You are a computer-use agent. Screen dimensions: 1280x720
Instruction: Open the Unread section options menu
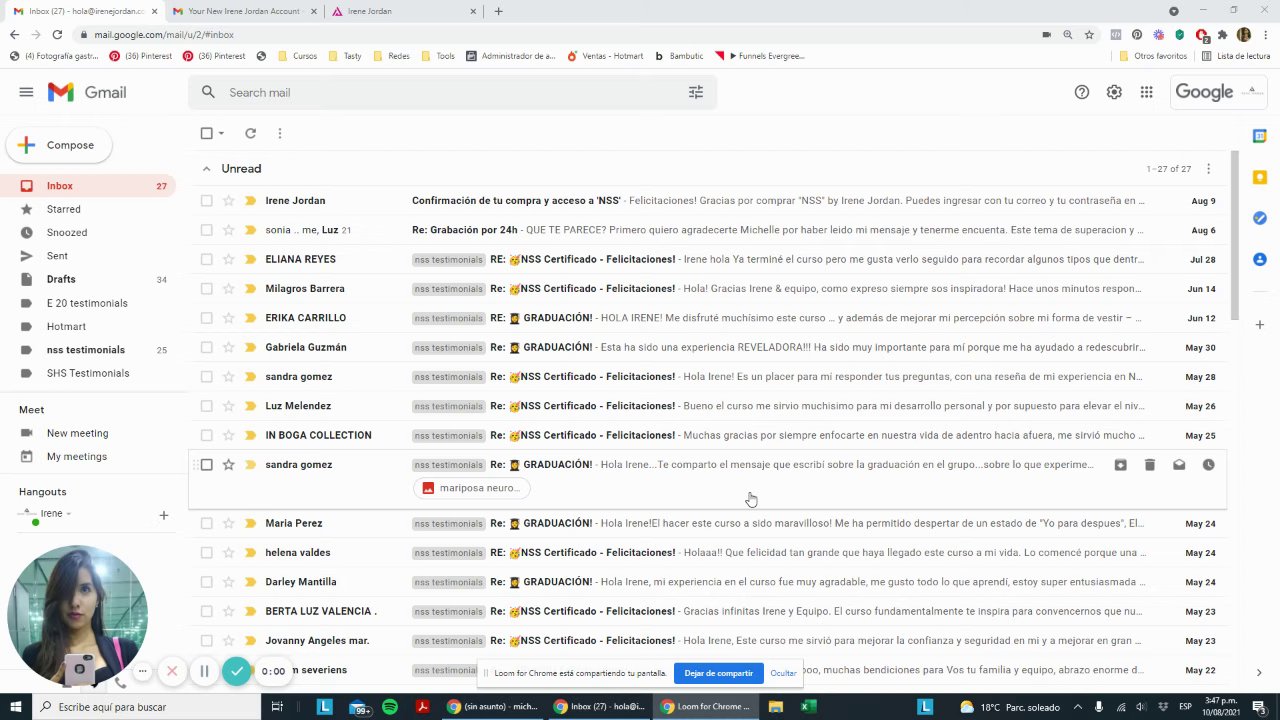1208,169
